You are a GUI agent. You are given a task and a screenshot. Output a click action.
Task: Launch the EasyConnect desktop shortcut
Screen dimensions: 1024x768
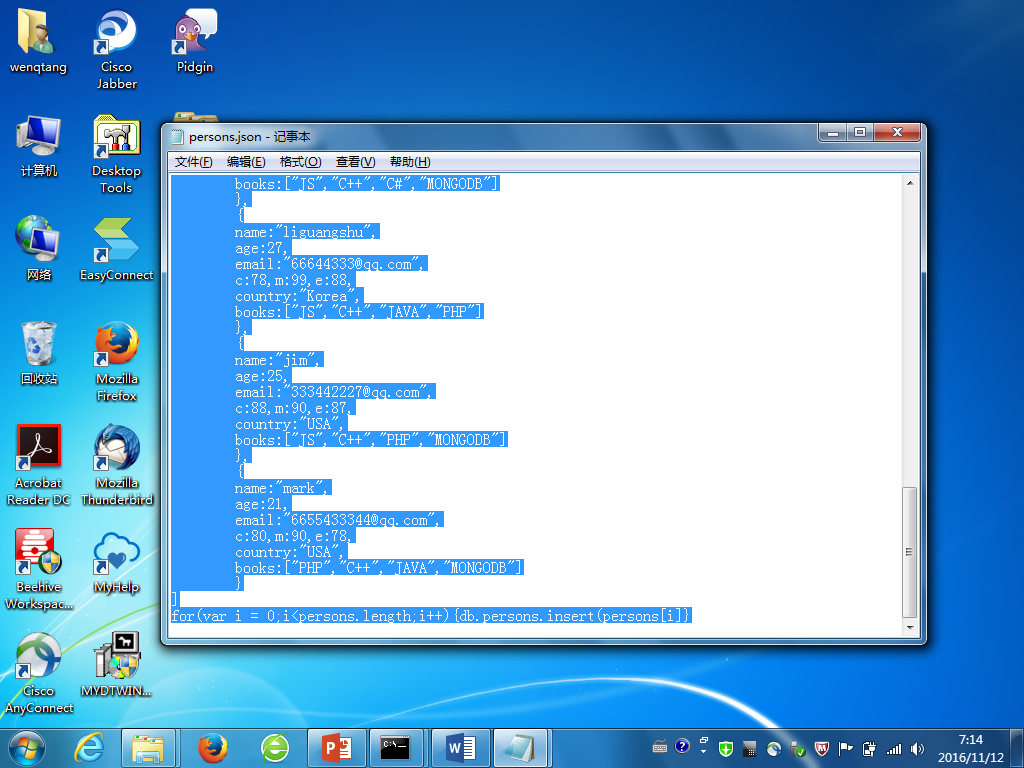[116, 248]
